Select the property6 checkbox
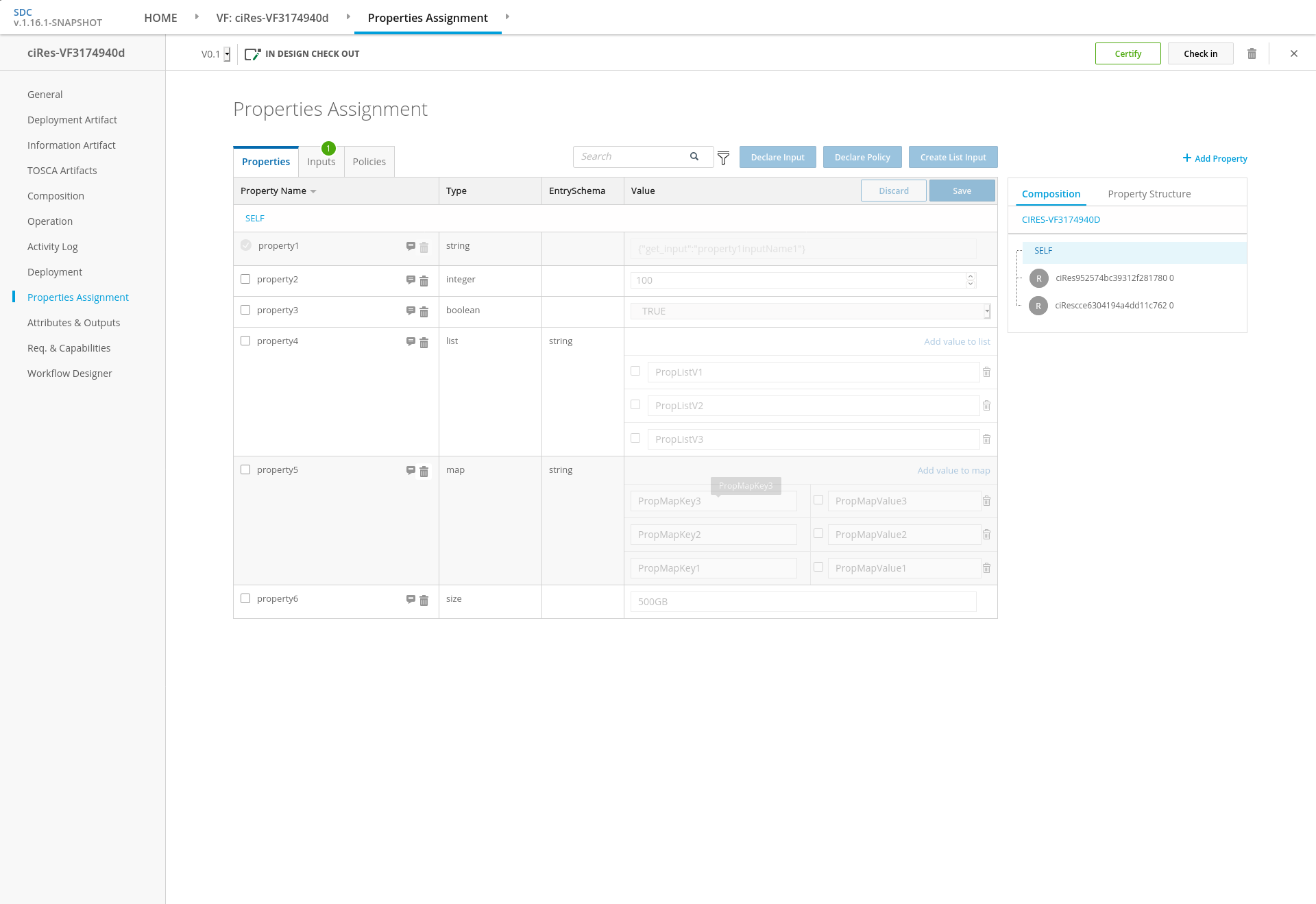Image resolution: width=1316 pixels, height=904 pixels. pyautogui.click(x=245, y=598)
